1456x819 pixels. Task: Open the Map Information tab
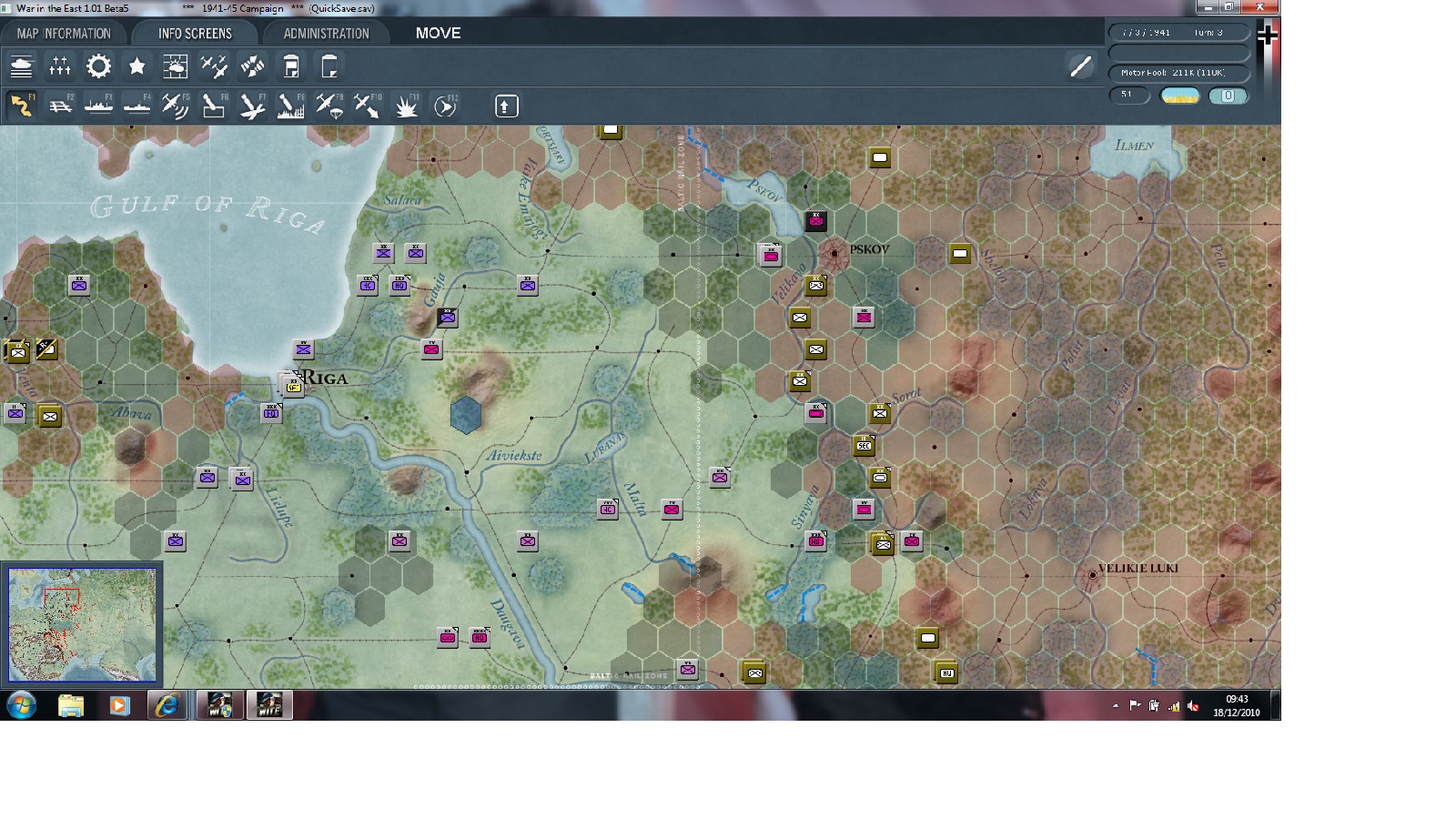(64, 34)
